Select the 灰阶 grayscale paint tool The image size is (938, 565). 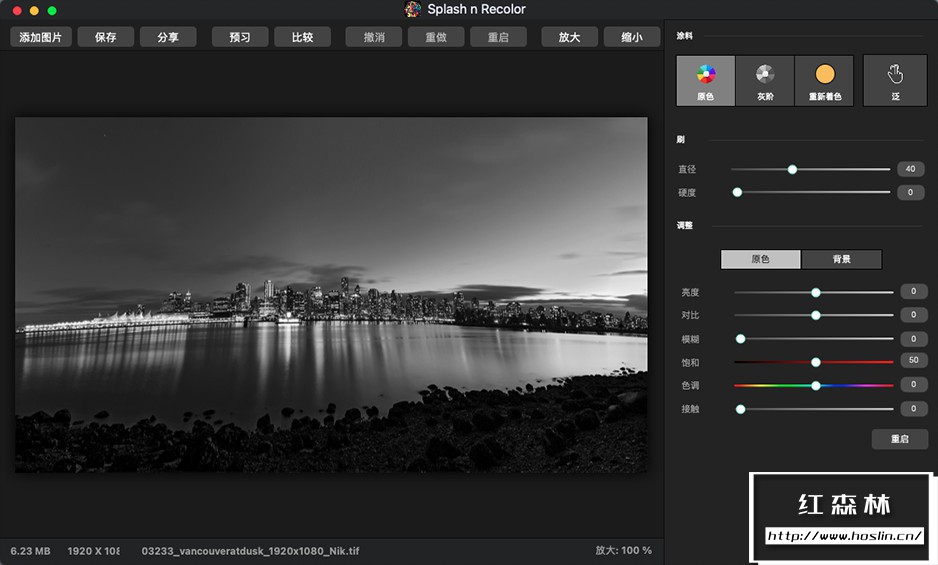click(x=765, y=81)
